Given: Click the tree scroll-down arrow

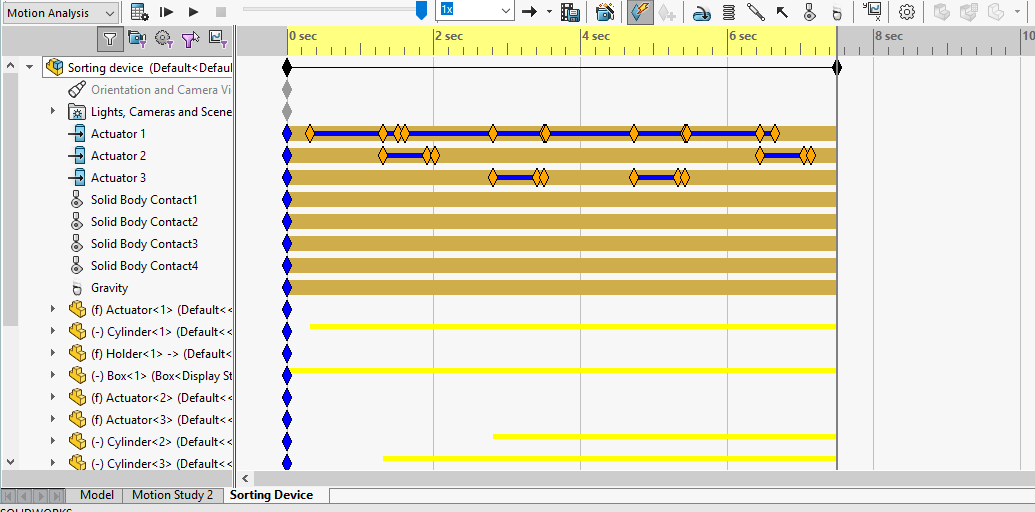Looking at the screenshot, I should pos(10,463).
